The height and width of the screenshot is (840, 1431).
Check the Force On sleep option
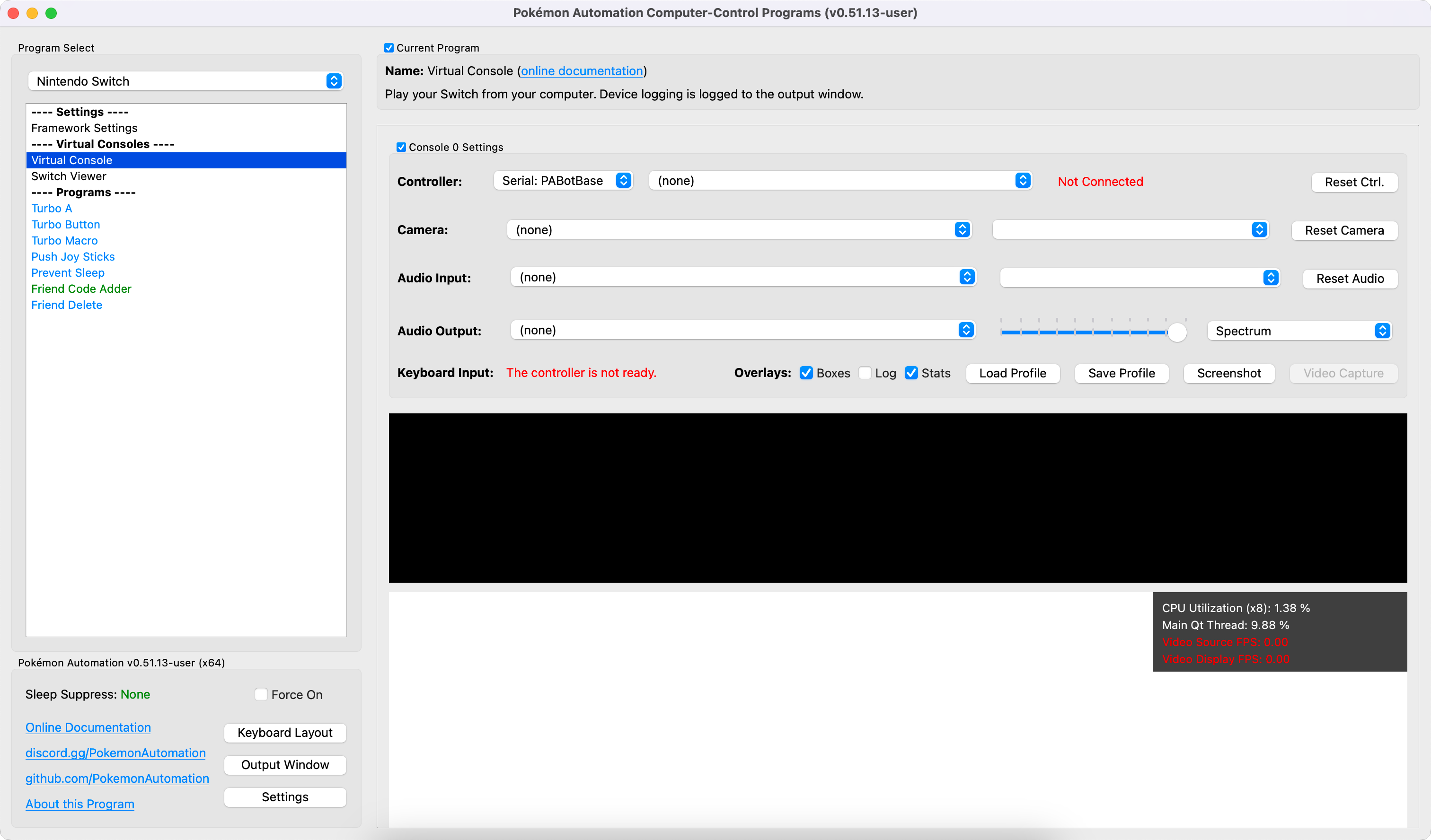pos(261,694)
